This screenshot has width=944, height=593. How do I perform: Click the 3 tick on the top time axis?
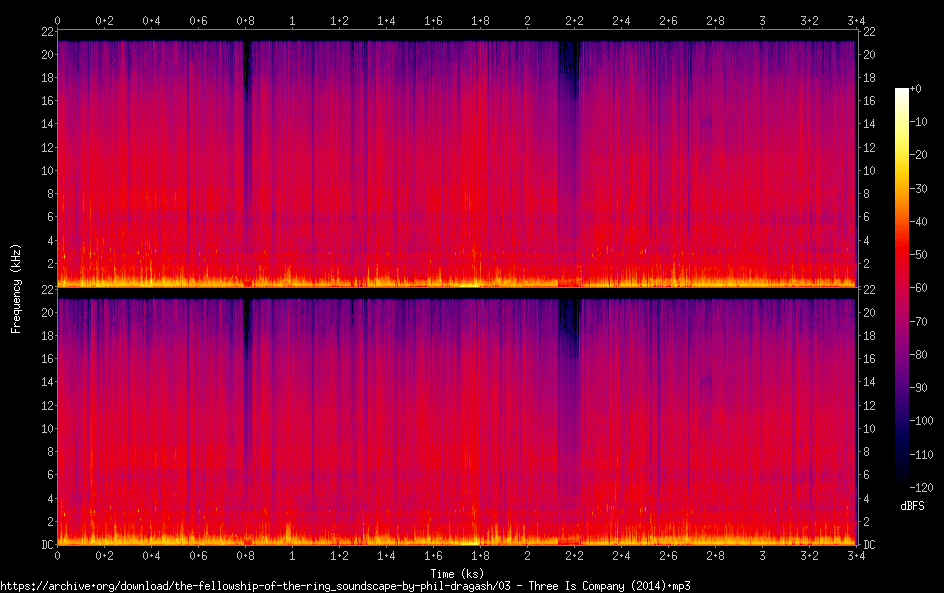(x=762, y=20)
